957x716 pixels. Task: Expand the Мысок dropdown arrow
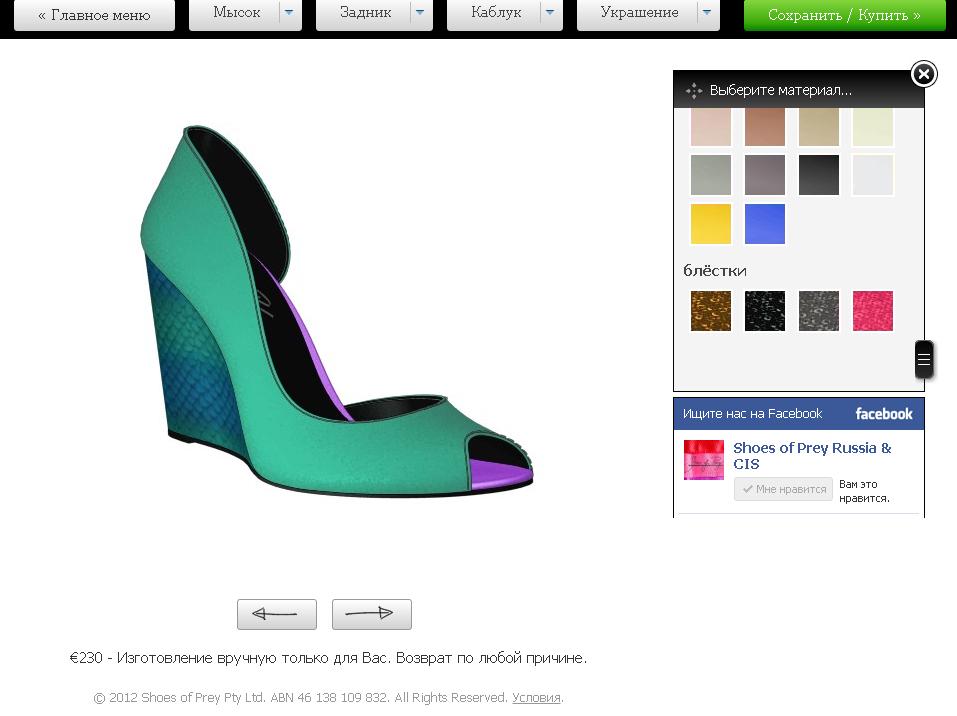(x=290, y=13)
